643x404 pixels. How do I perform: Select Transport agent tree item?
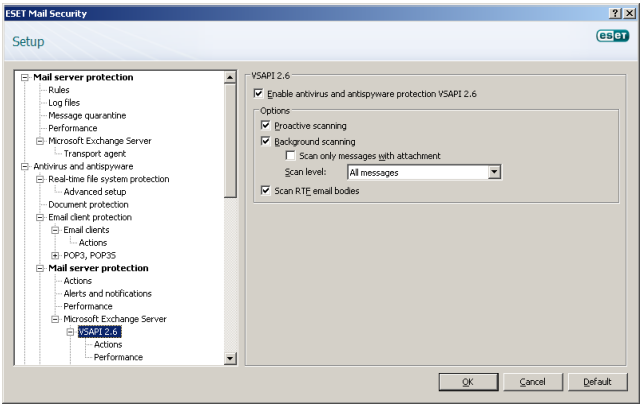point(95,153)
